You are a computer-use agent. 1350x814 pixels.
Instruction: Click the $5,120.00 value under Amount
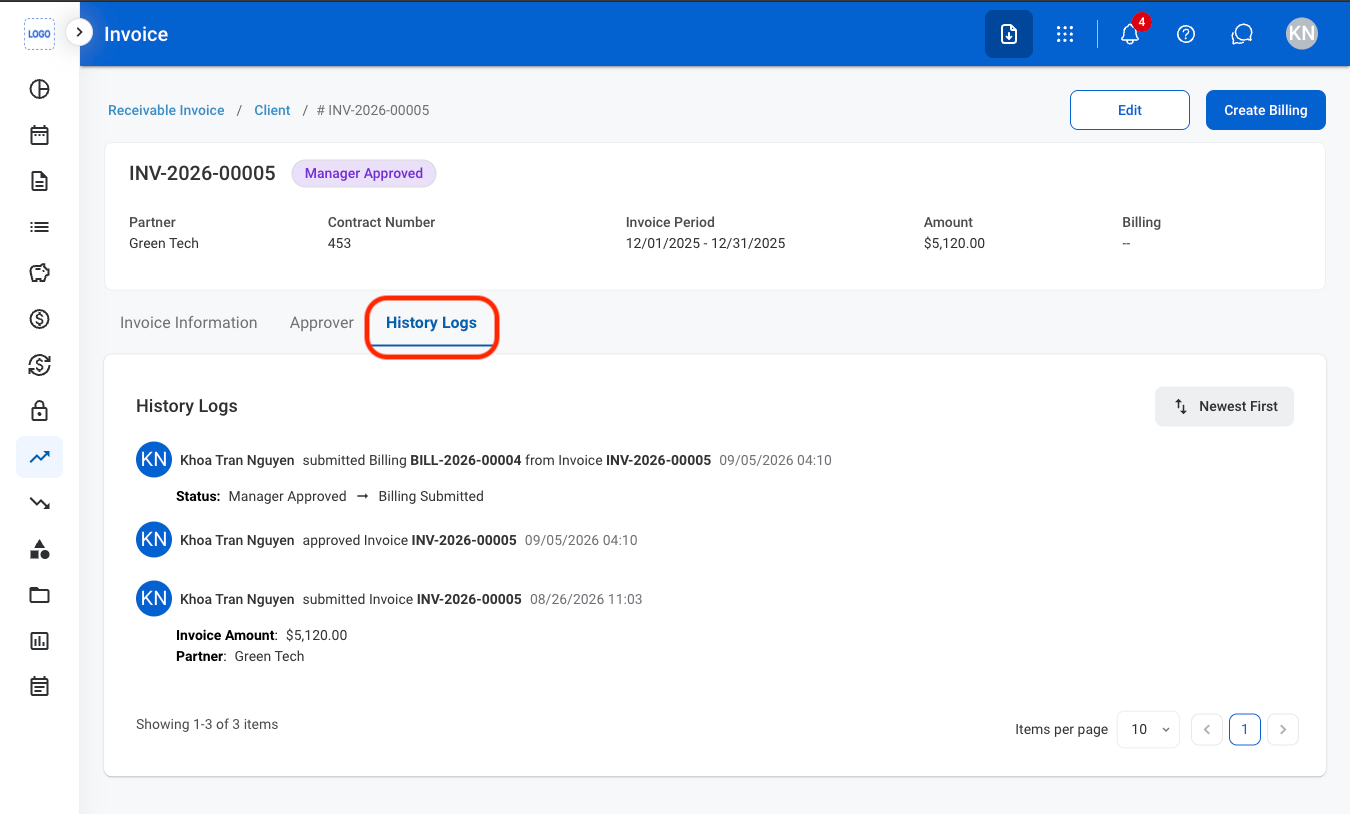pos(954,243)
